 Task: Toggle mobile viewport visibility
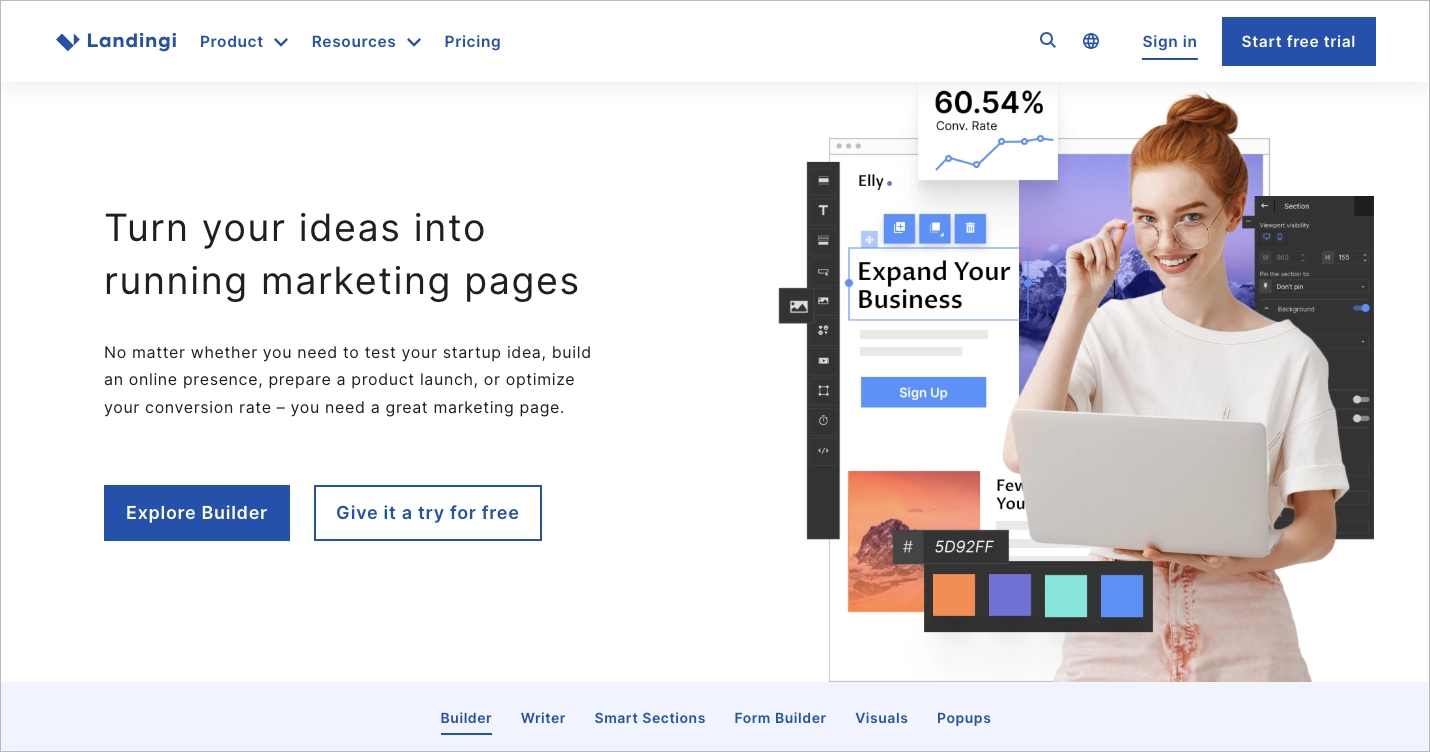pyautogui.click(x=1279, y=238)
